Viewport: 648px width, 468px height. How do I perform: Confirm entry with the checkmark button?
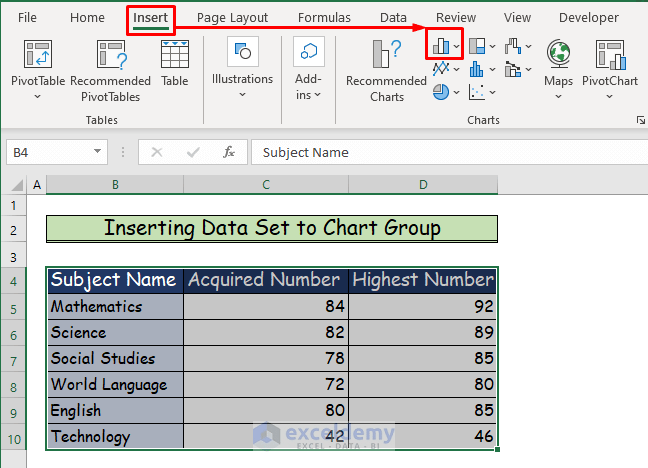click(193, 153)
